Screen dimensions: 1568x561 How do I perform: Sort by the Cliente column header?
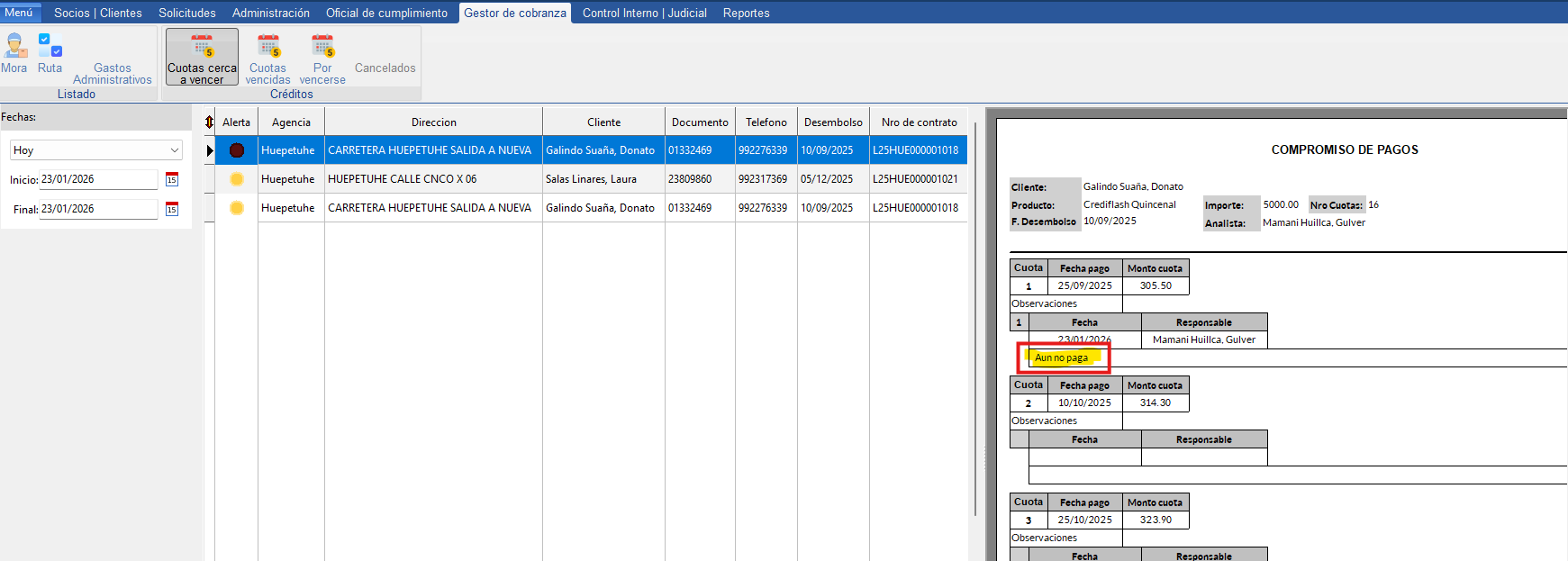(603, 122)
